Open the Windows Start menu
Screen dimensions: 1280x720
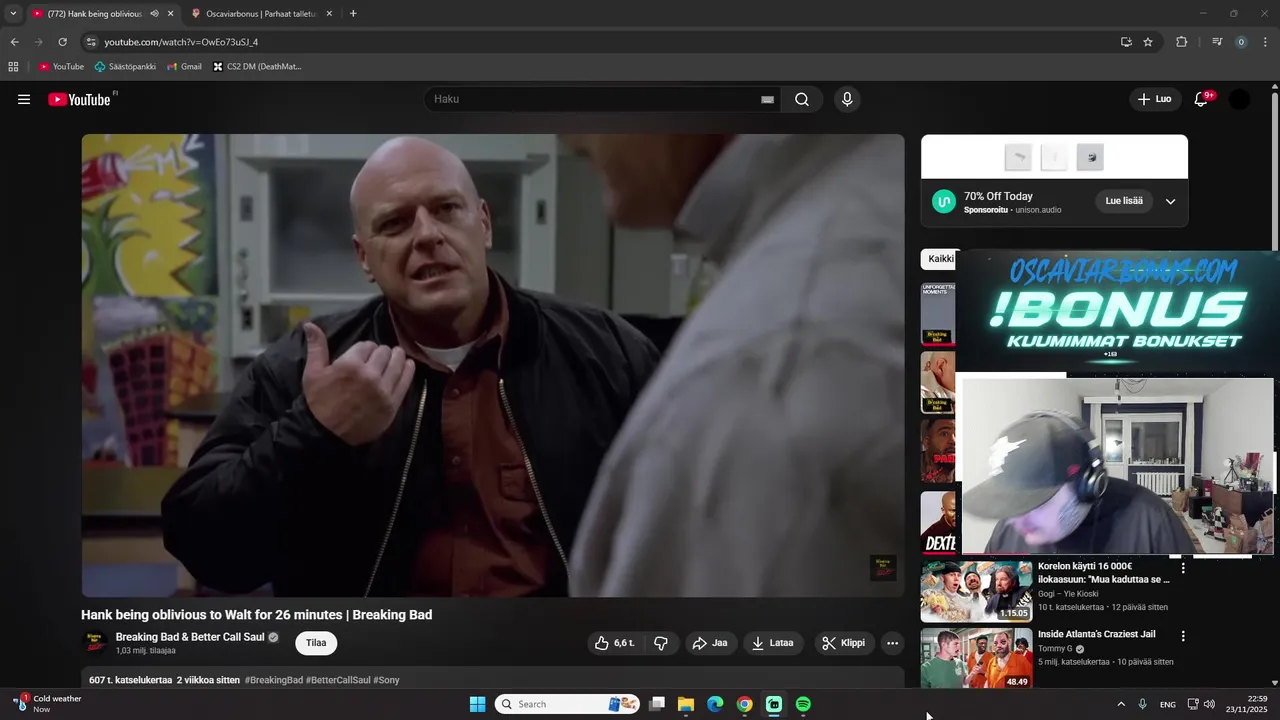click(478, 704)
